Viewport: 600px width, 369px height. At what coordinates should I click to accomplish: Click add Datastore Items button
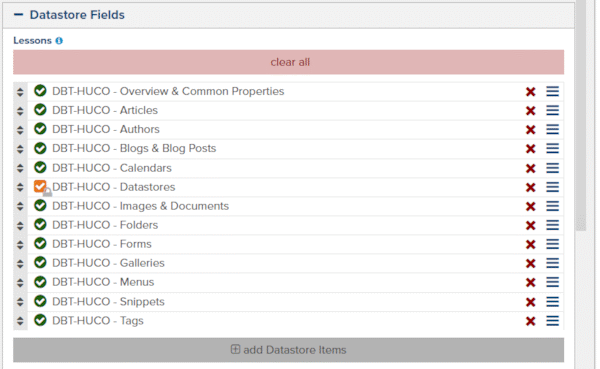coord(289,350)
